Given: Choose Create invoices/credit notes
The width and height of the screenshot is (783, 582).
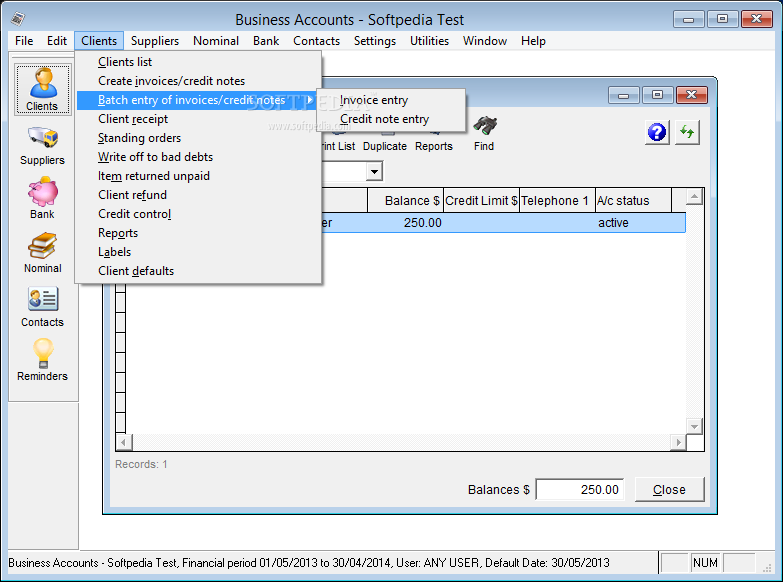Looking at the screenshot, I should pyautogui.click(x=199, y=81).
